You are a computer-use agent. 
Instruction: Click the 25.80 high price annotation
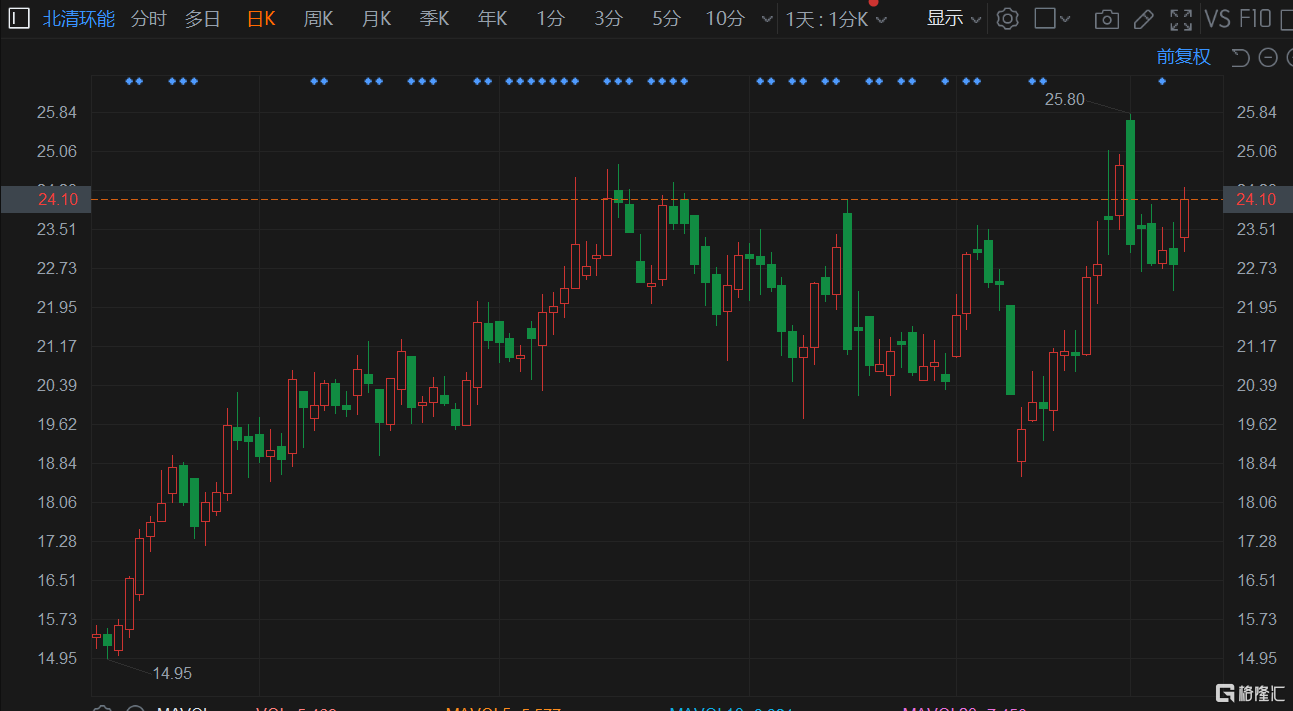(1064, 99)
